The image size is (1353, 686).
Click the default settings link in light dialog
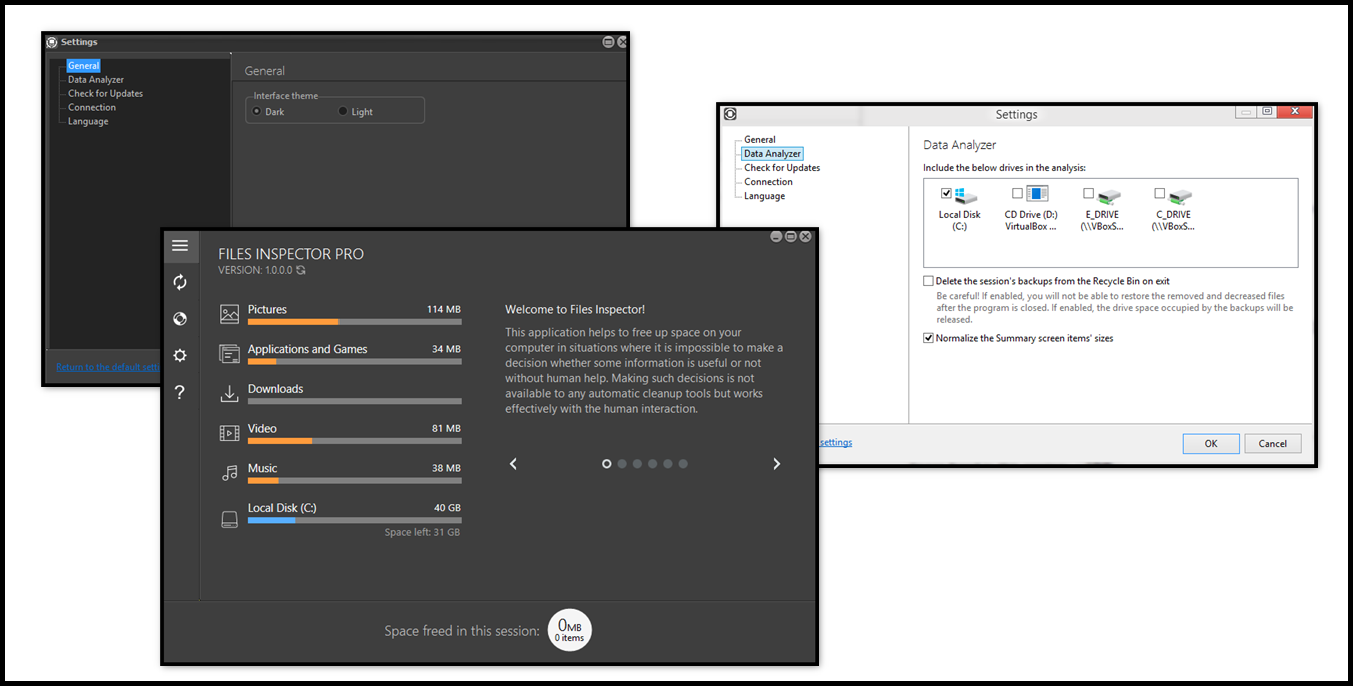(836, 442)
